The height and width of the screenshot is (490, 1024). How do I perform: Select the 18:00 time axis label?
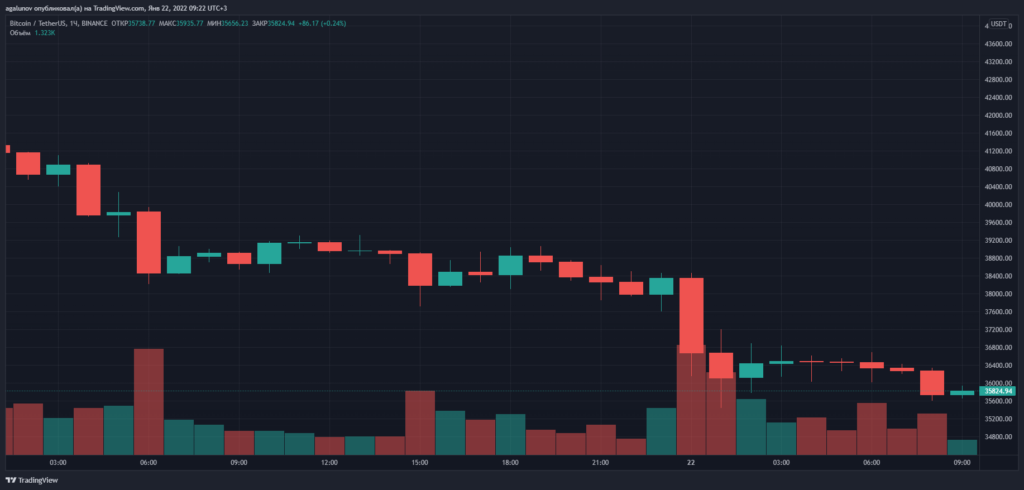pyautogui.click(x=510, y=464)
